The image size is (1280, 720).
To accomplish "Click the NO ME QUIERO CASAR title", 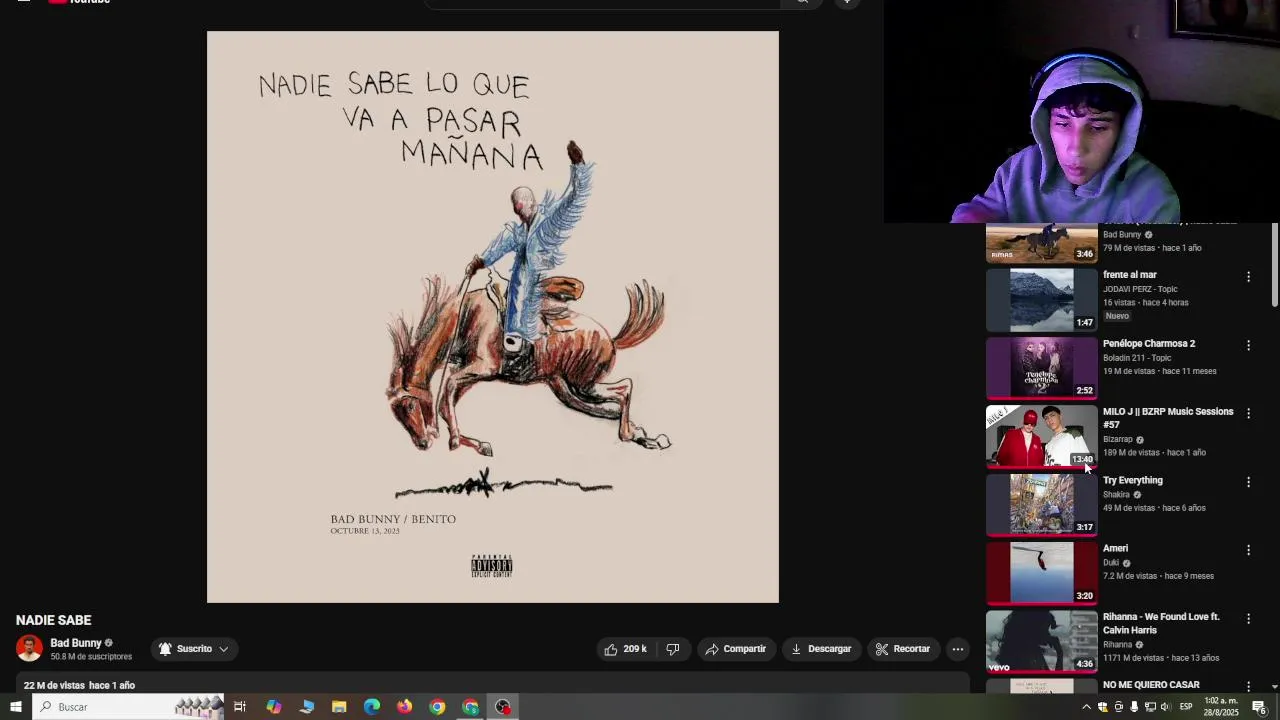I will coord(1151,685).
